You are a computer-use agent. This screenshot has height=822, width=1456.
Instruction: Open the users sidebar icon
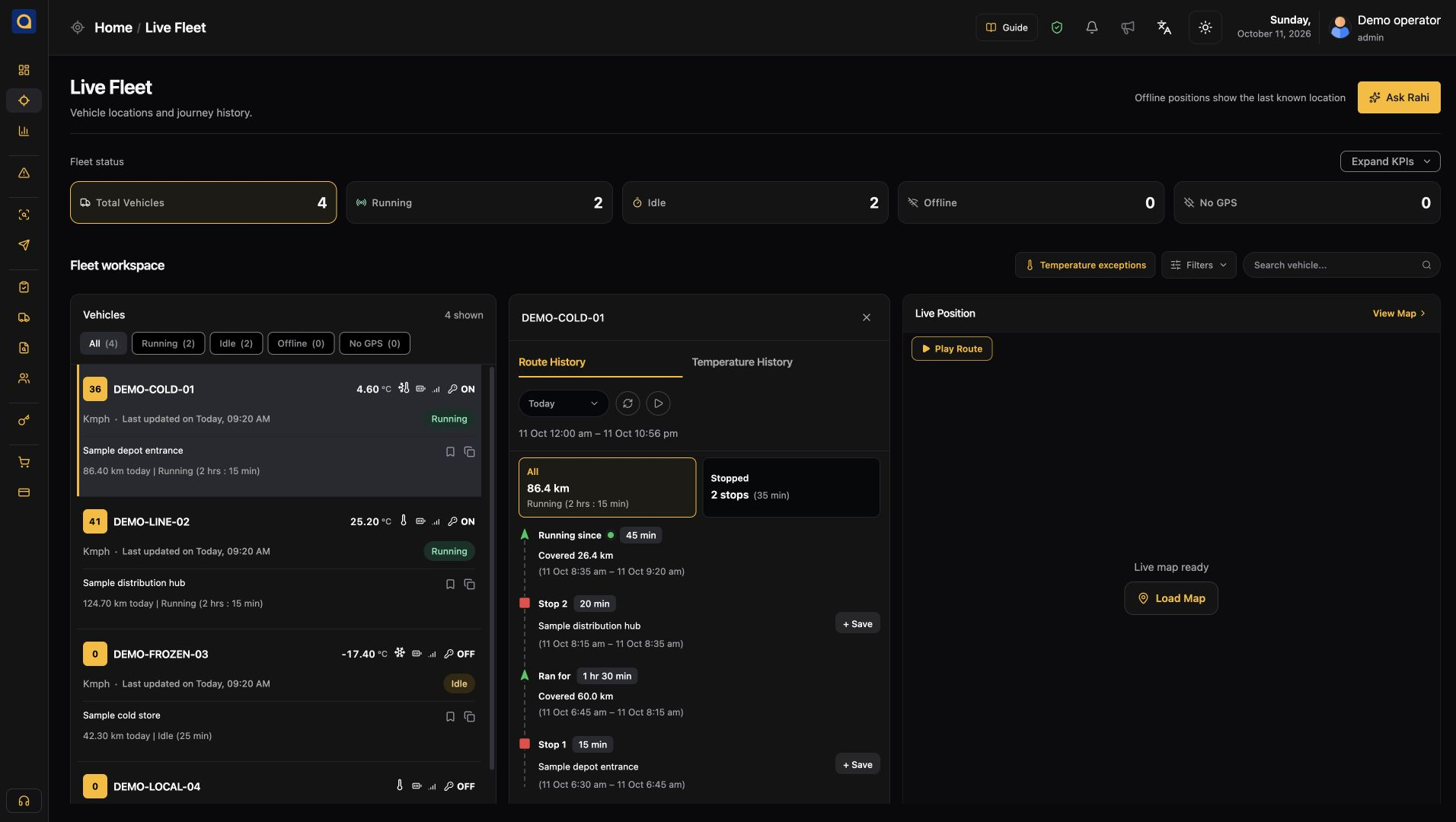(24, 378)
